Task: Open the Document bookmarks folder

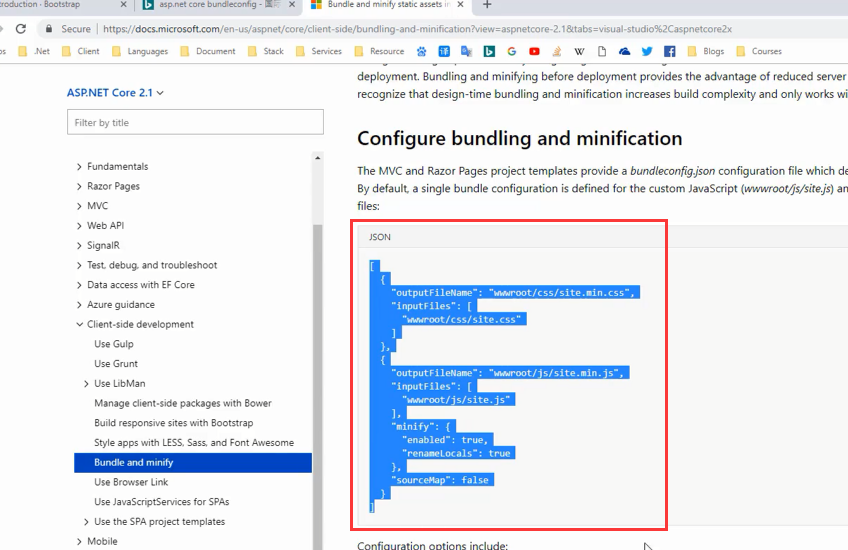Action: tap(208, 51)
